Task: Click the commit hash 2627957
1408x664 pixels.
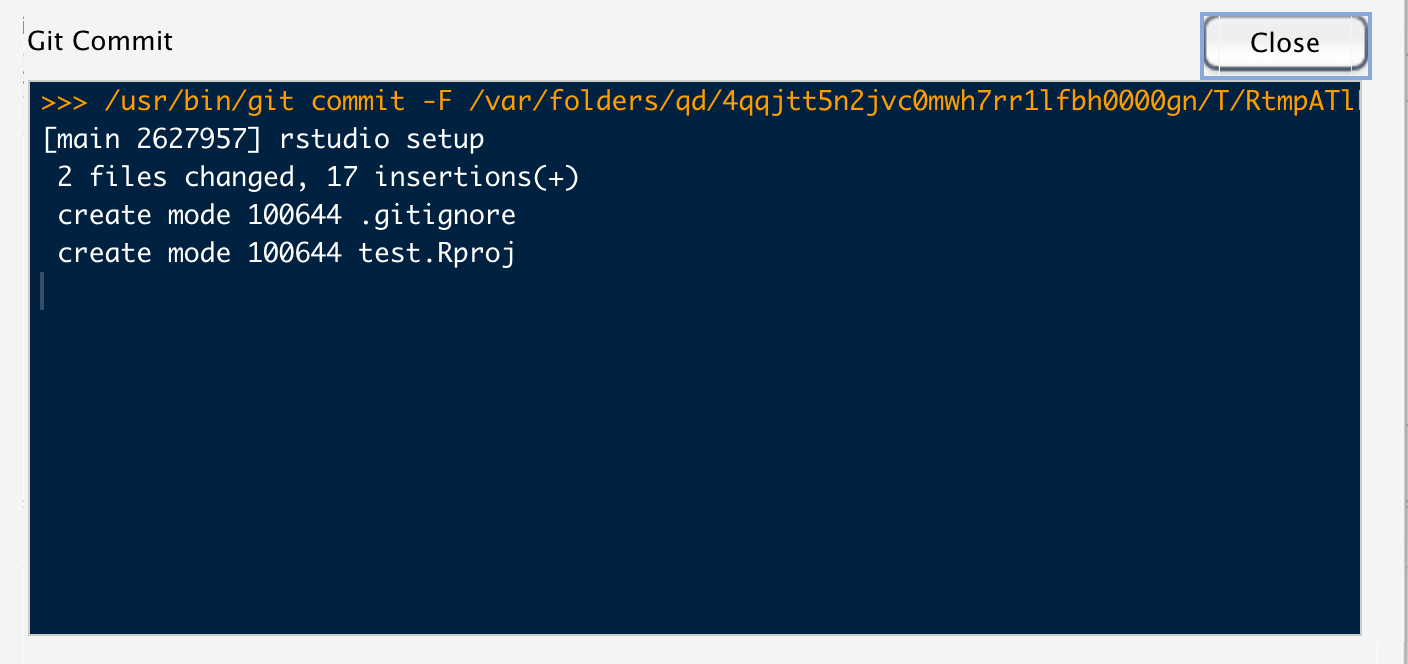Action: [x=191, y=139]
